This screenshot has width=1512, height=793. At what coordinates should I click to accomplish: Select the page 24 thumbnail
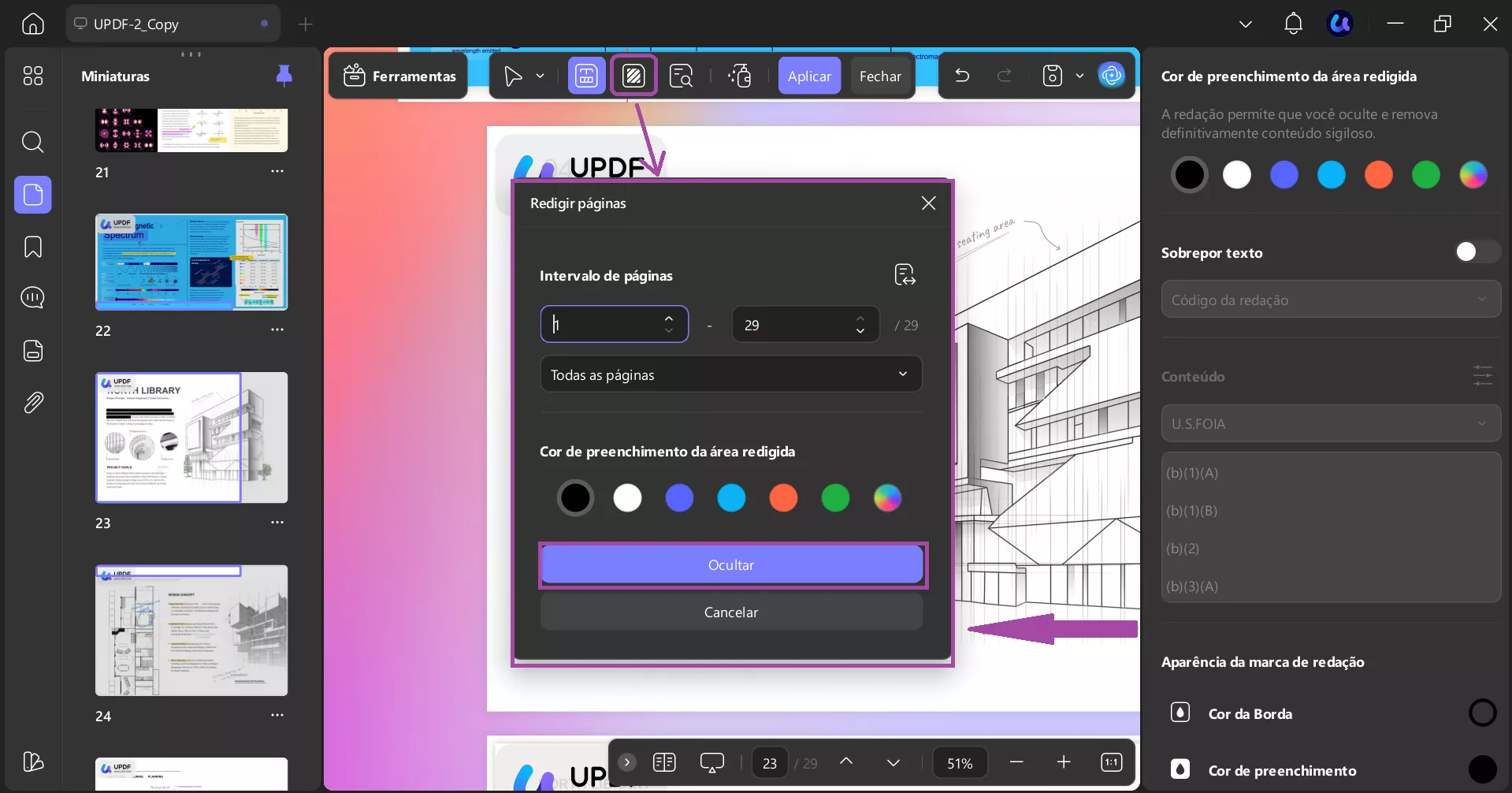pos(191,631)
